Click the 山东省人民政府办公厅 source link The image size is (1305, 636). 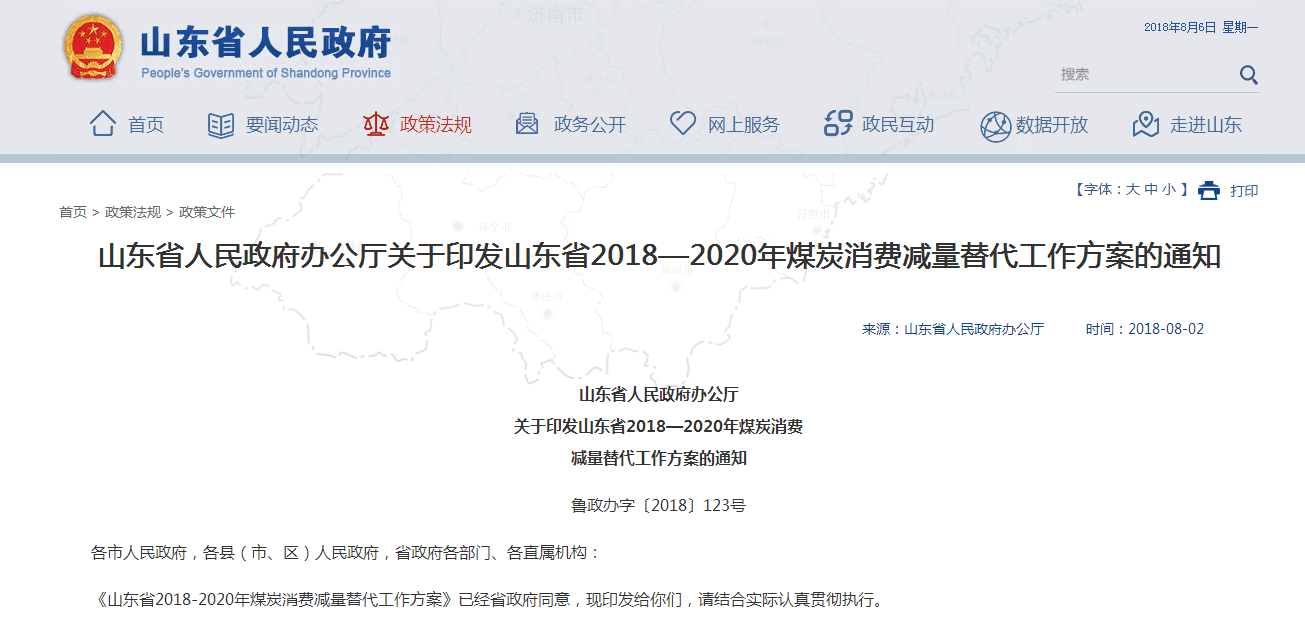[x=971, y=327]
